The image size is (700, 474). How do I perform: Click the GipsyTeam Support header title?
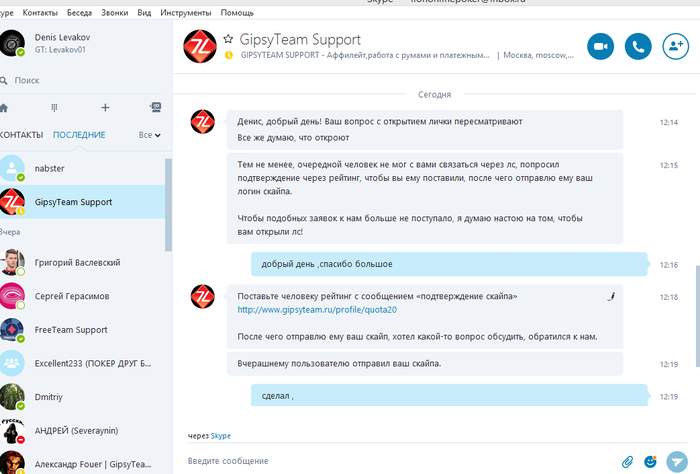click(300, 39)
